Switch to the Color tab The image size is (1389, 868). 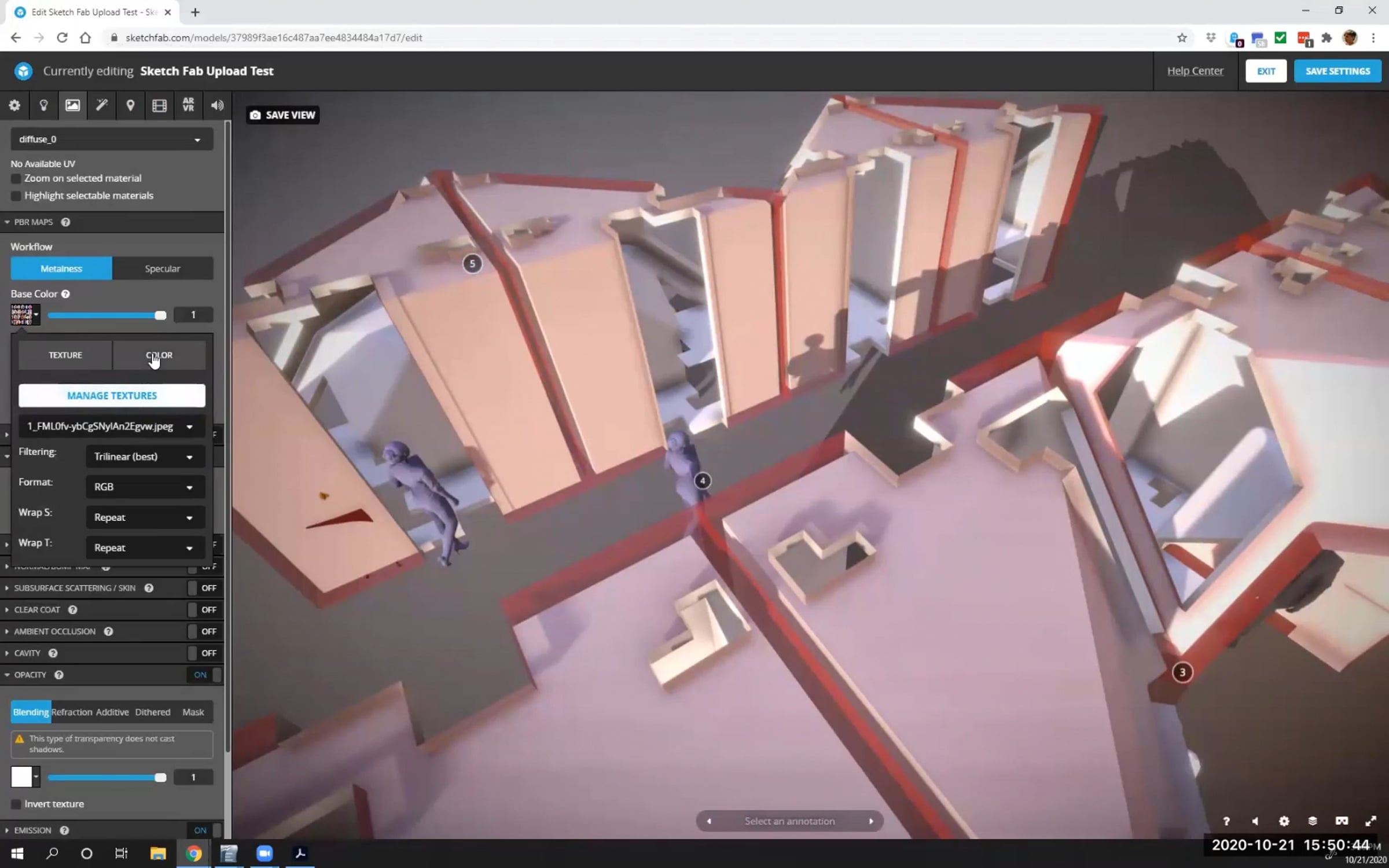[159, 355]
